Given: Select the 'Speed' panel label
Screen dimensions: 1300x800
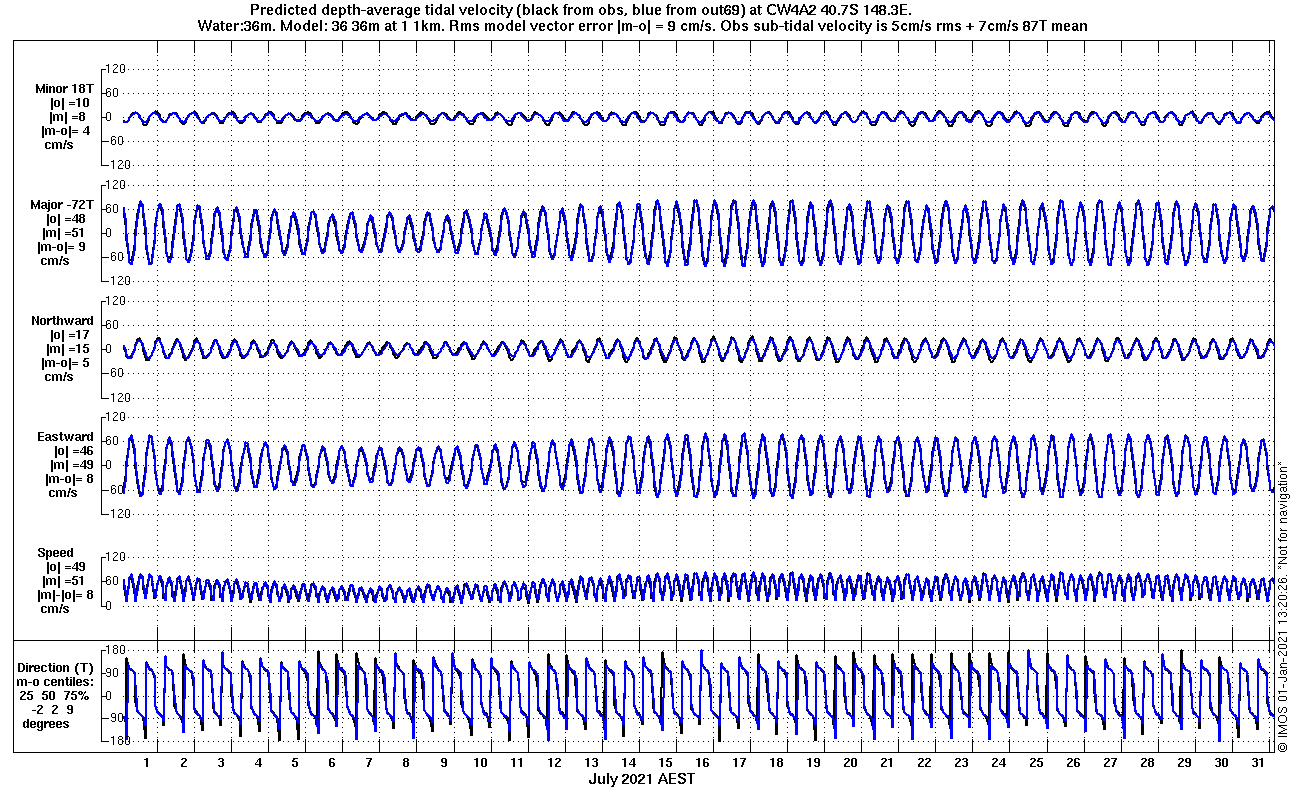Looking at the screenshot, I should coord(55,553).
